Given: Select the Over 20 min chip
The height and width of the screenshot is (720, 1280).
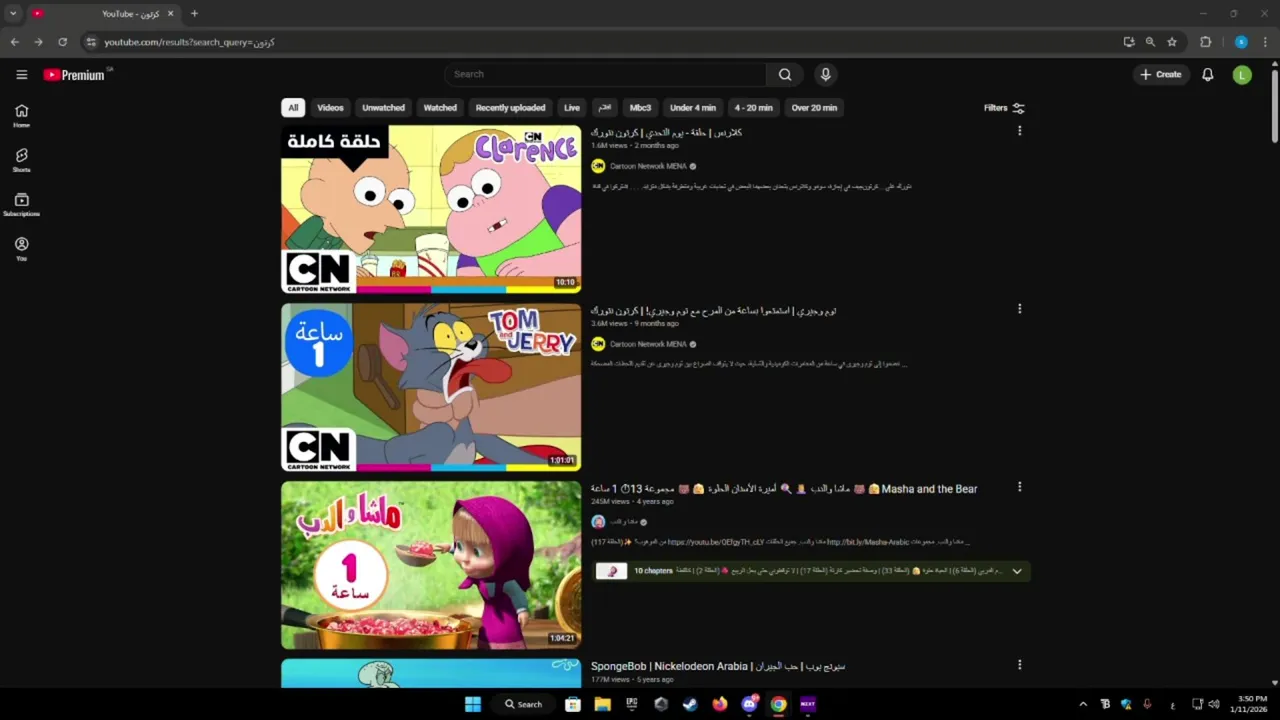Looking at the screenshot, I should (814, 108).
